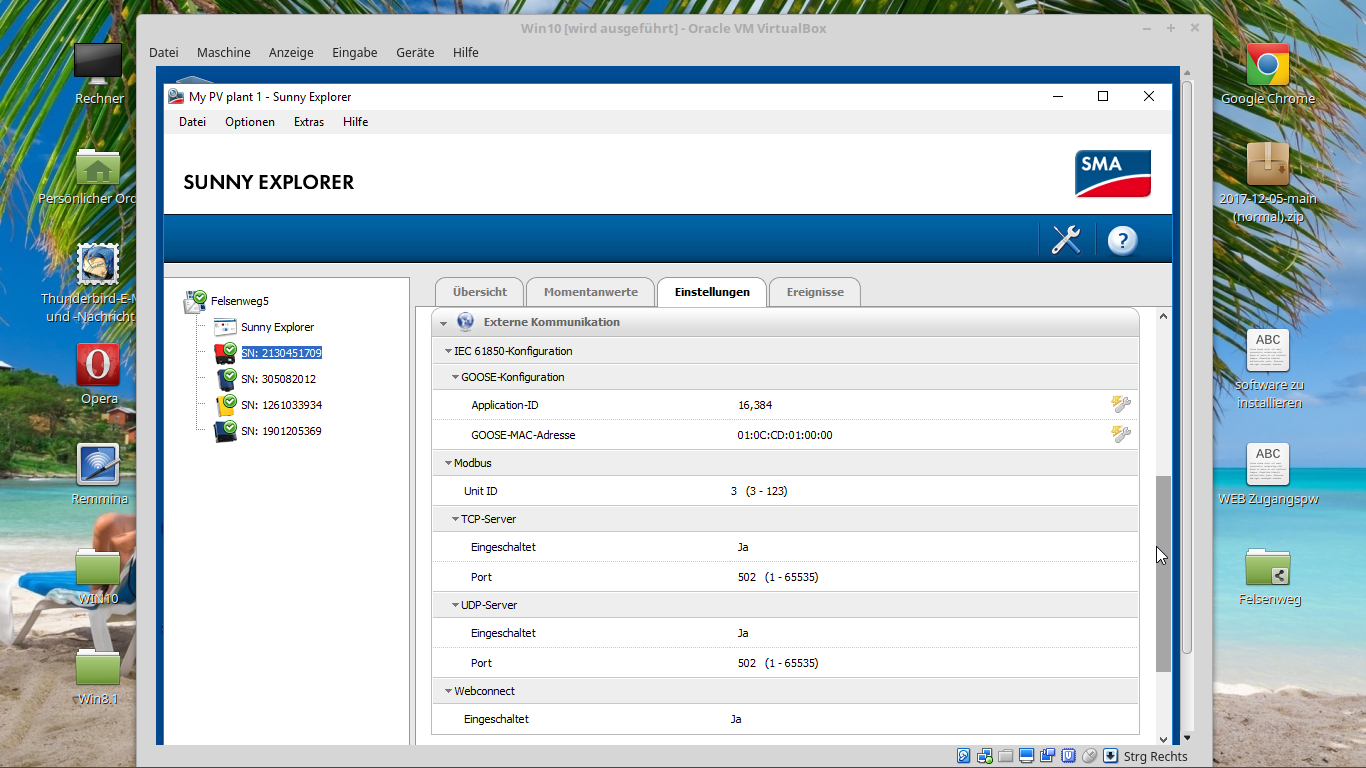1366x768 pixels.
Task: Select SN: 2130451709 in device tree
Action: click(x=281, y=353)
